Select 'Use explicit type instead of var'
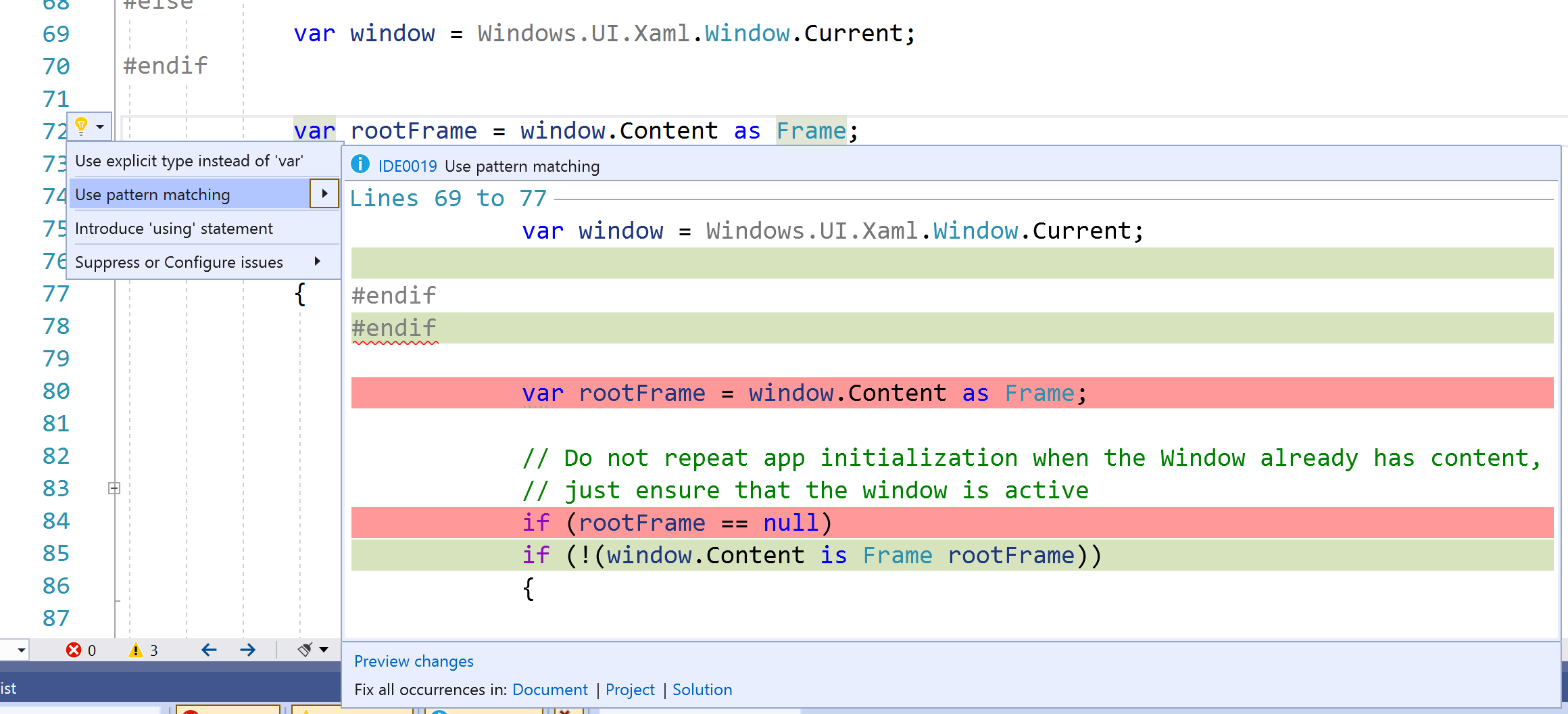 (x=190, y=160)
